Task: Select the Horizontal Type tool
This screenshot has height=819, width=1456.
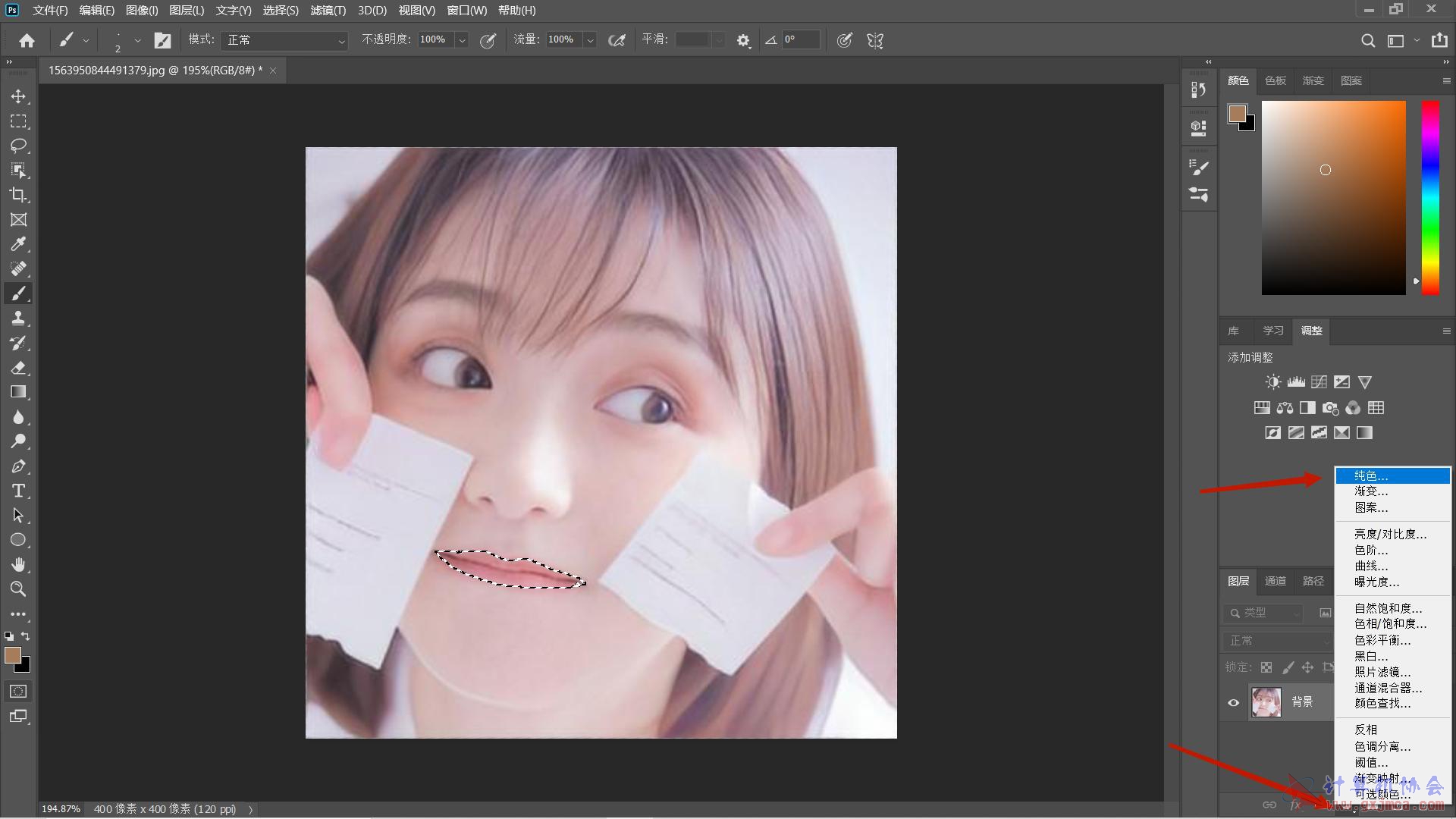Action: click(18, 491)
